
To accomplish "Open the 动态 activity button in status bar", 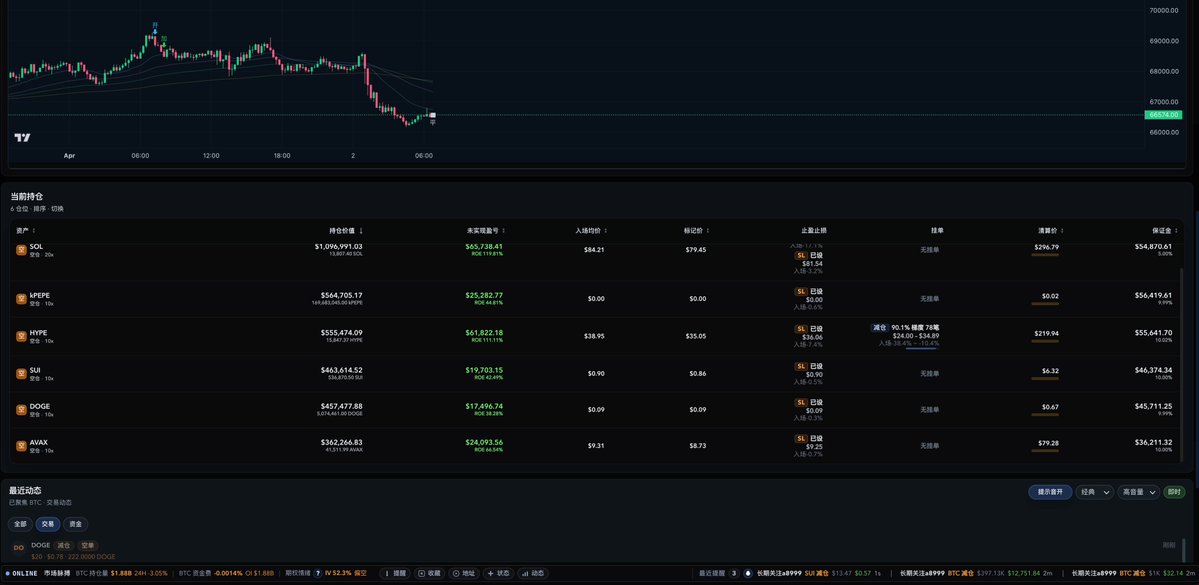I will click(x=533, y=574).
